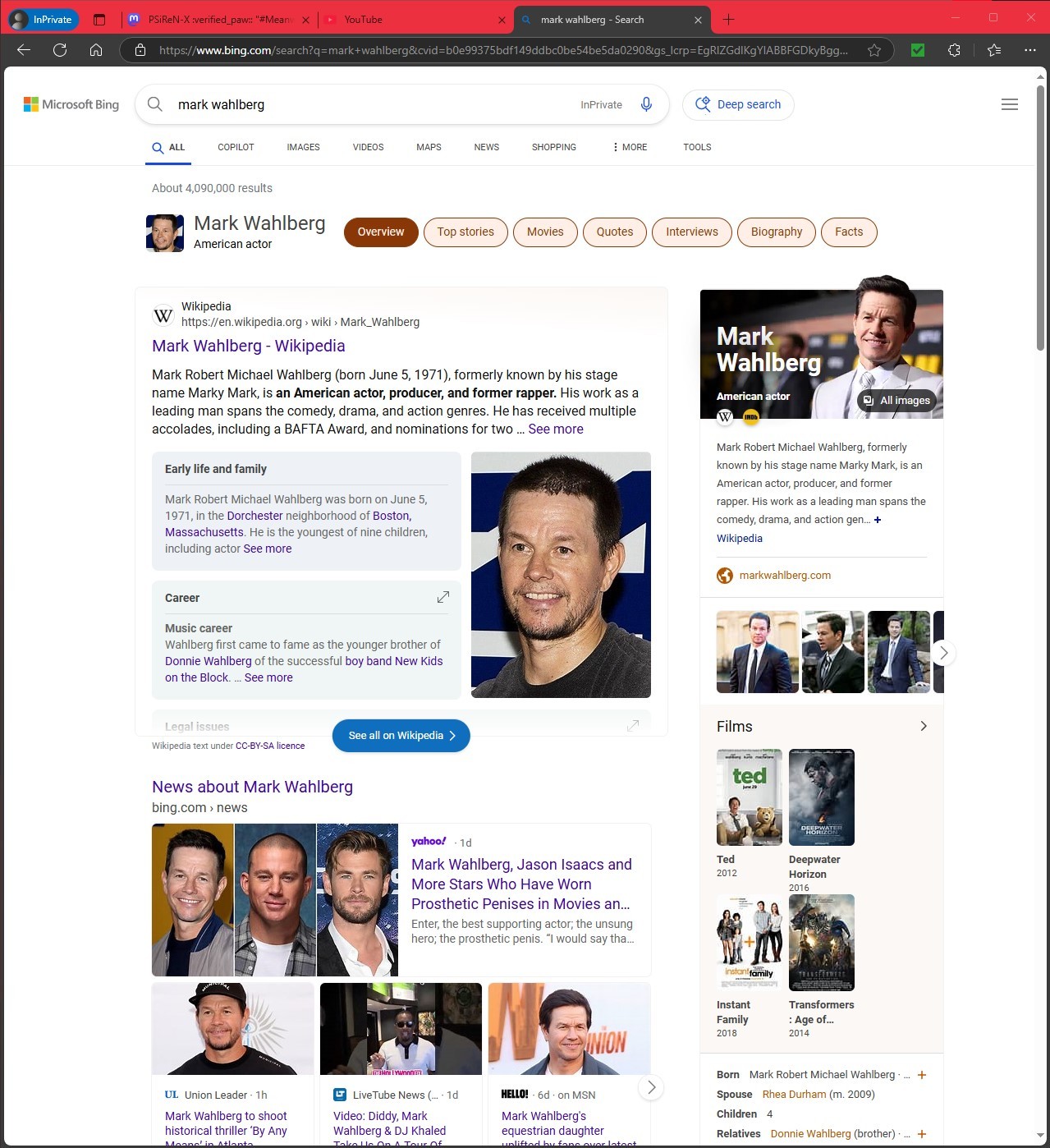
Task: Open markwahlberg.com website link
Action: tap(785, 575)
